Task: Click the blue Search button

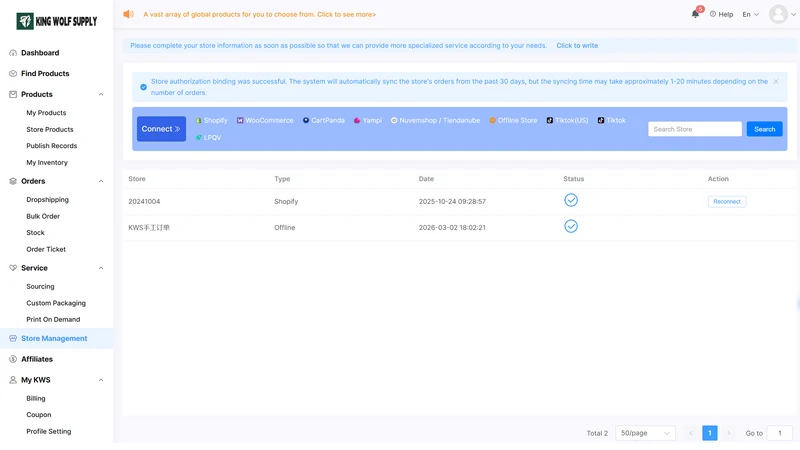Action: click(x=764, y=129)
